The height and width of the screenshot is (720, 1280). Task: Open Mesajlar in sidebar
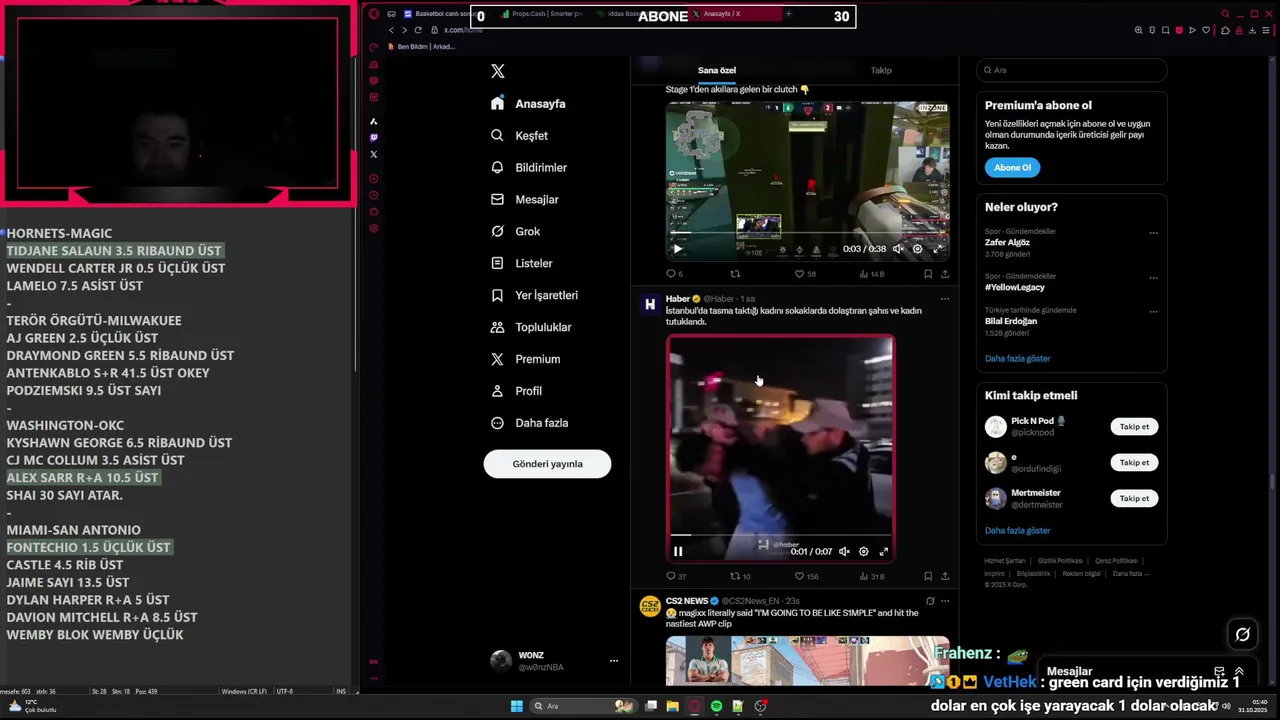(525, 200)
